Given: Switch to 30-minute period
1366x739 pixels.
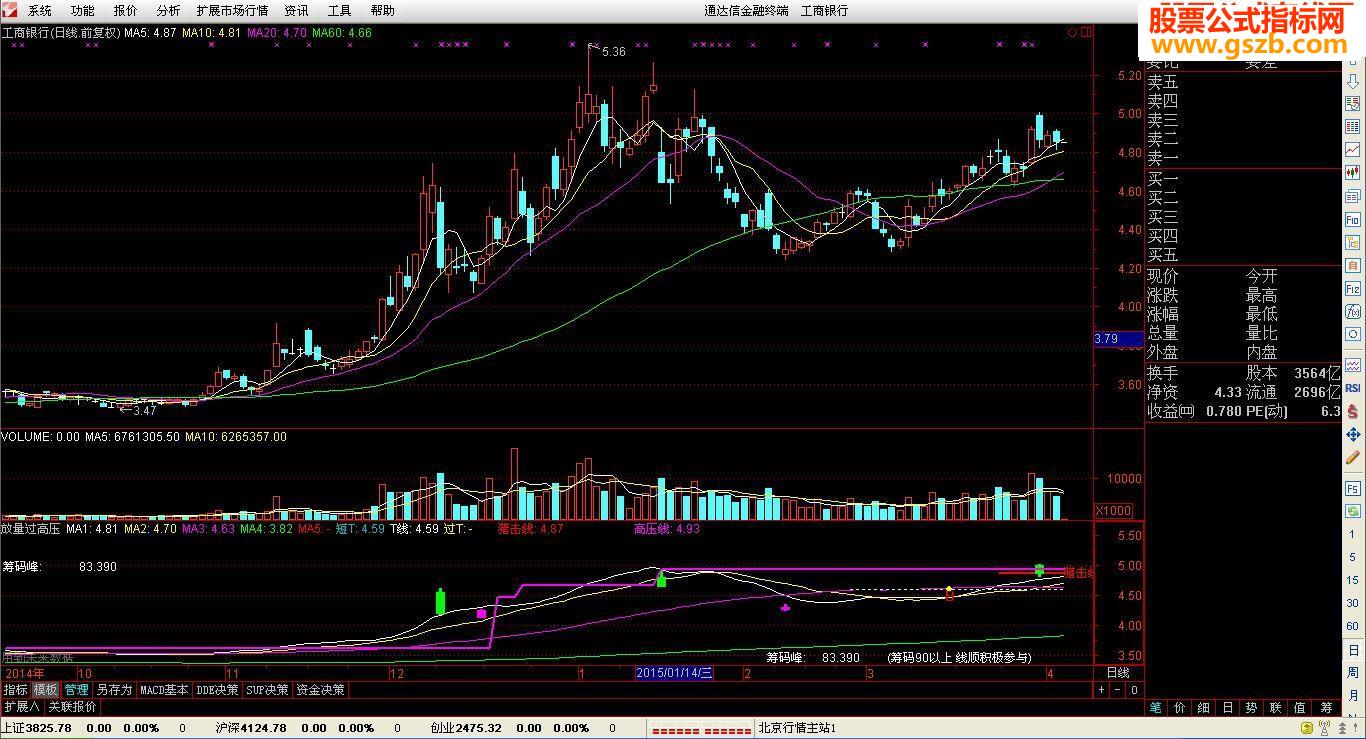Looking at the screenshot, I should (1353, 603).
